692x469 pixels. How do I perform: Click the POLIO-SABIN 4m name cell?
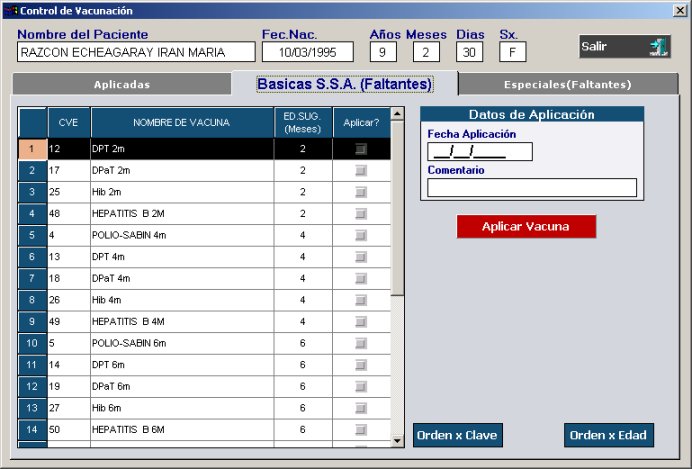pos(182,235)
